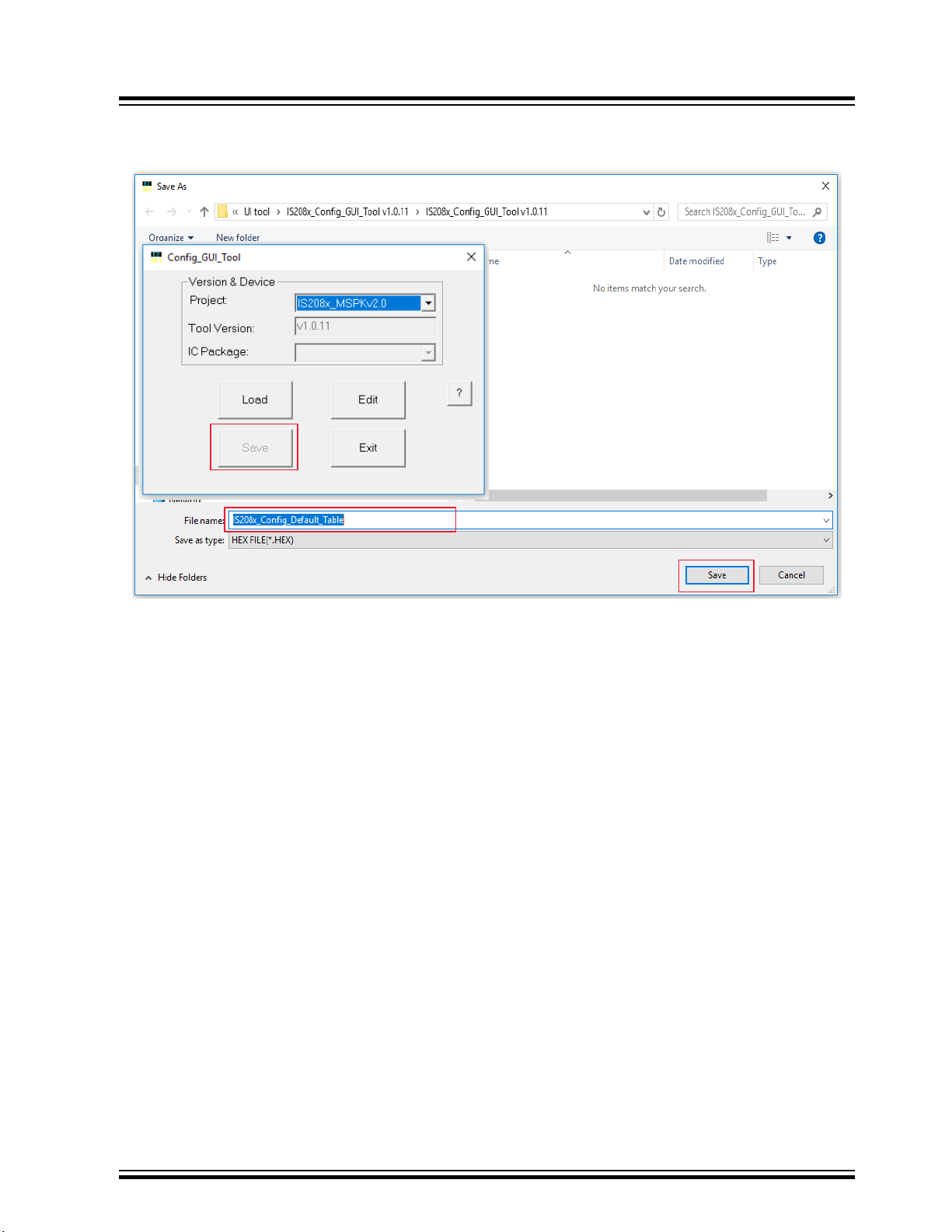952x1232 pixels.
Task: Open recent locations dropdown beside Forward arrow
Action: tap(188, 211)
